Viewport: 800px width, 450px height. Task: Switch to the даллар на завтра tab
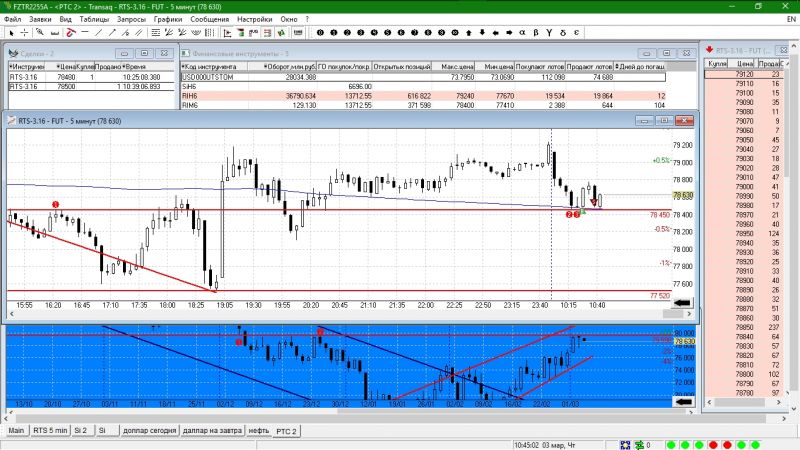(x=212, y=431)
